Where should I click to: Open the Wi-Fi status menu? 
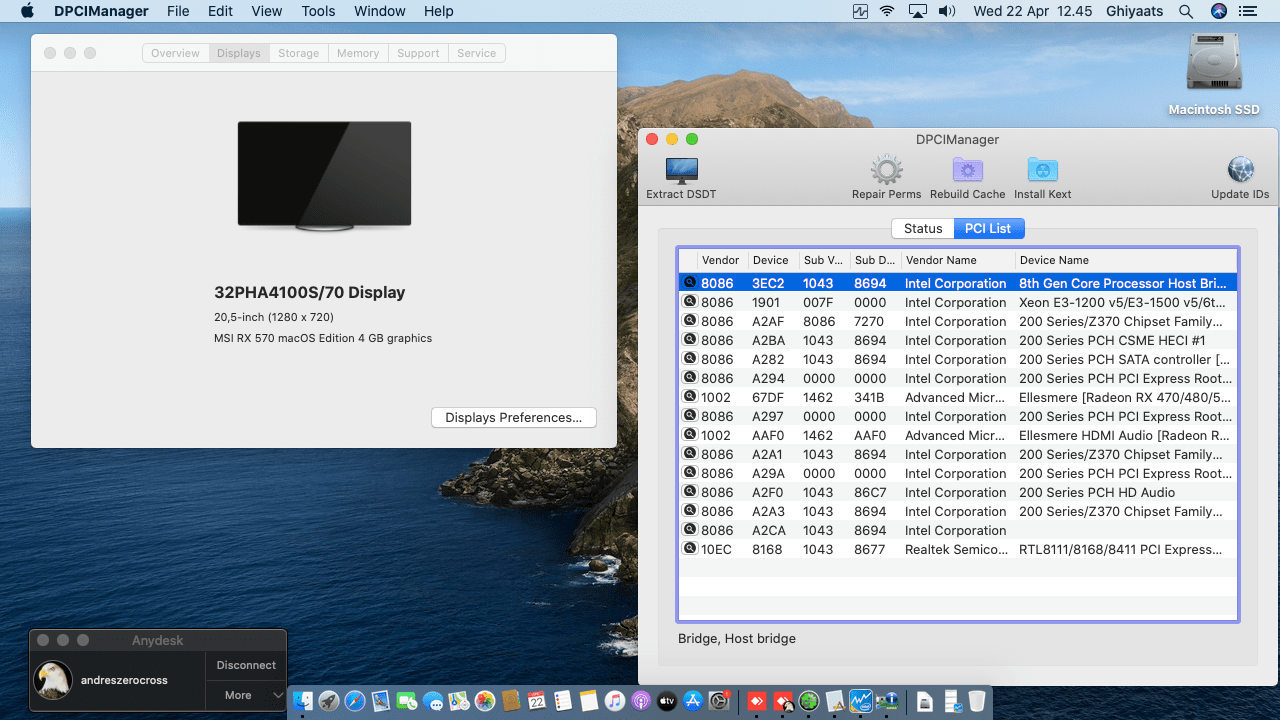[x=887, y=12]
